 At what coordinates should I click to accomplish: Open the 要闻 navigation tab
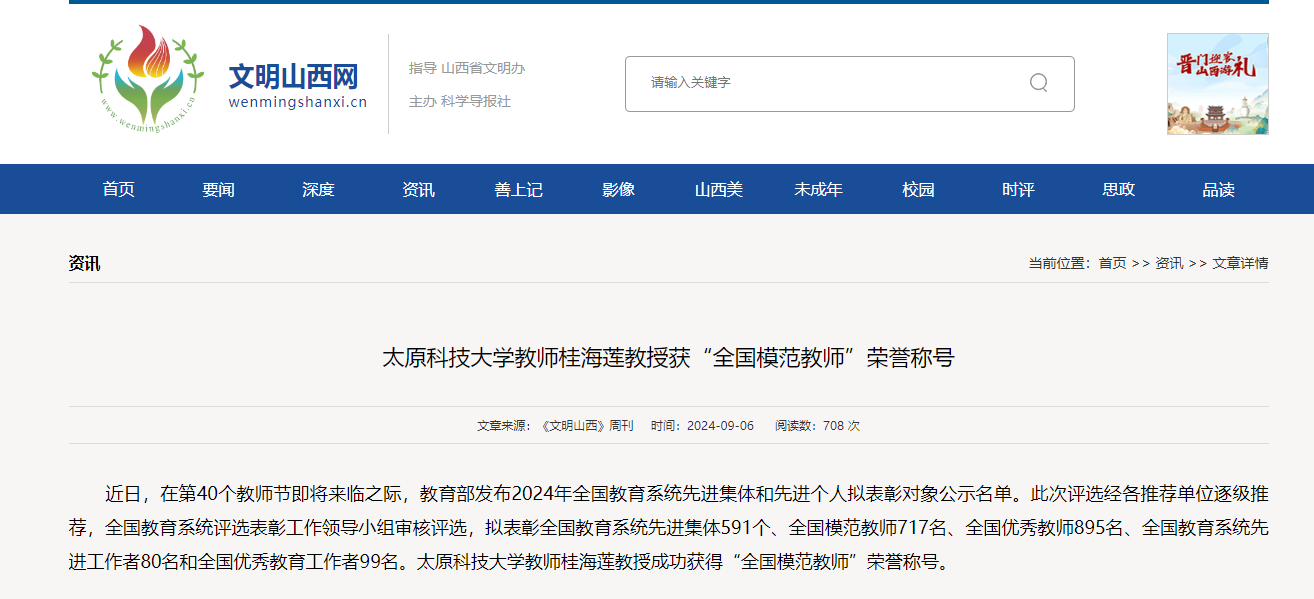[x=218, y=189]
